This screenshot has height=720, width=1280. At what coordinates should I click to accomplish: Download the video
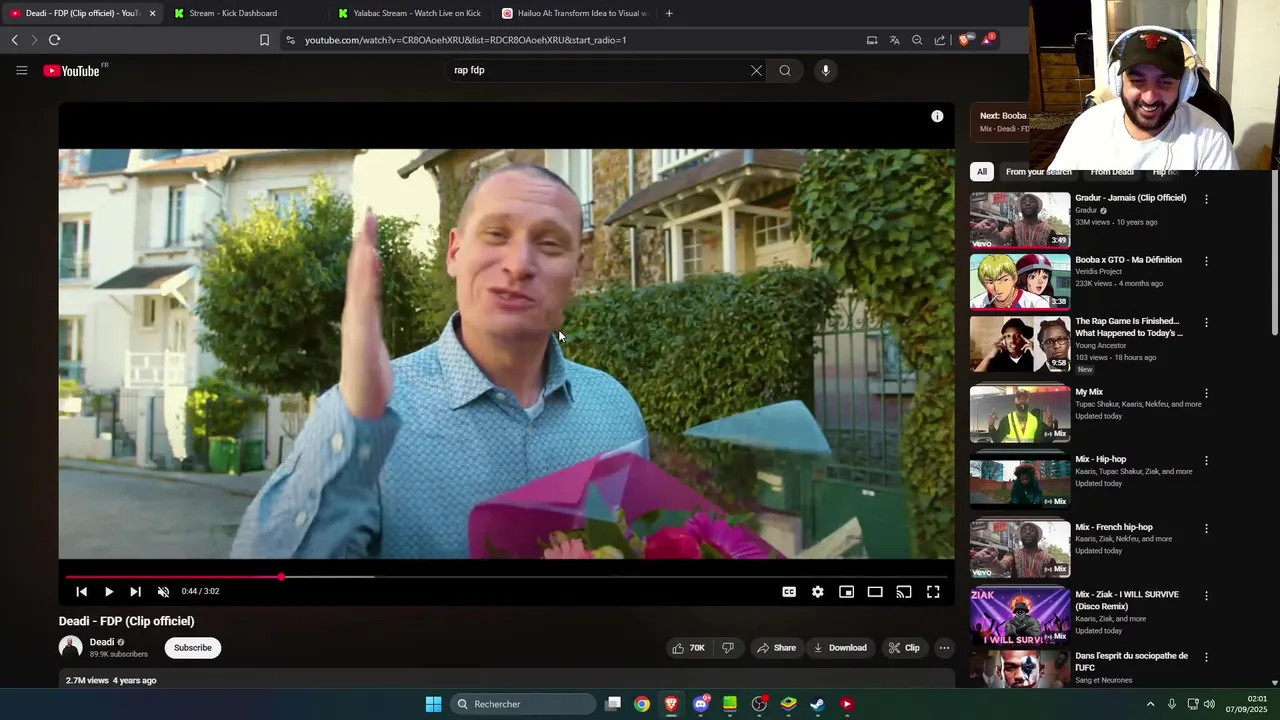coord(840,648)
